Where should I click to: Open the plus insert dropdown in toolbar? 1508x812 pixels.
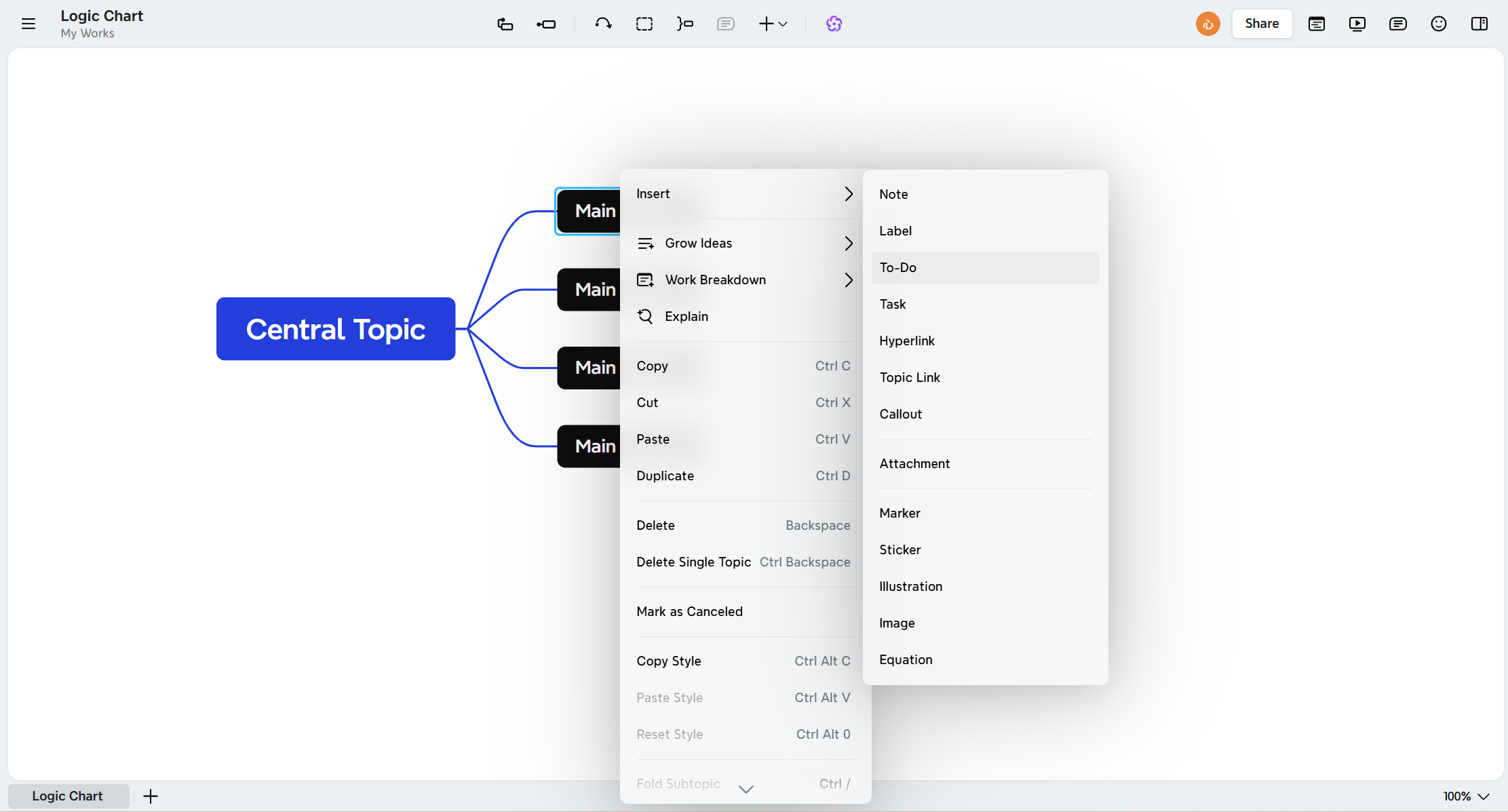click(773, 24)
